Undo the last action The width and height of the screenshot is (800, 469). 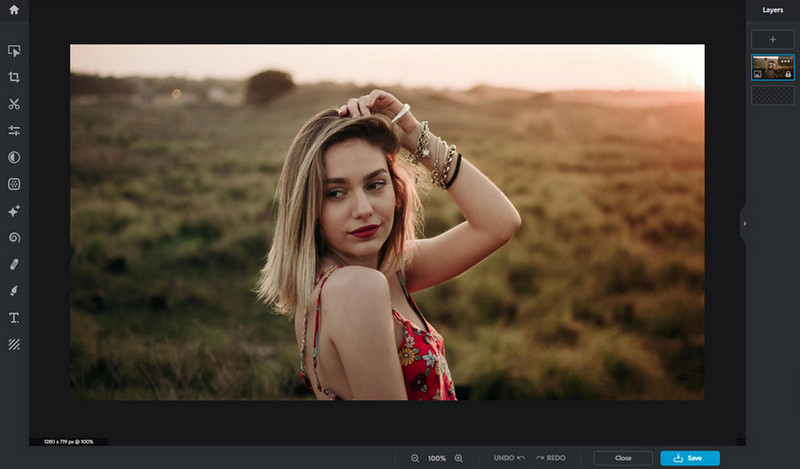pyautogui.click(x=509, y=458)
